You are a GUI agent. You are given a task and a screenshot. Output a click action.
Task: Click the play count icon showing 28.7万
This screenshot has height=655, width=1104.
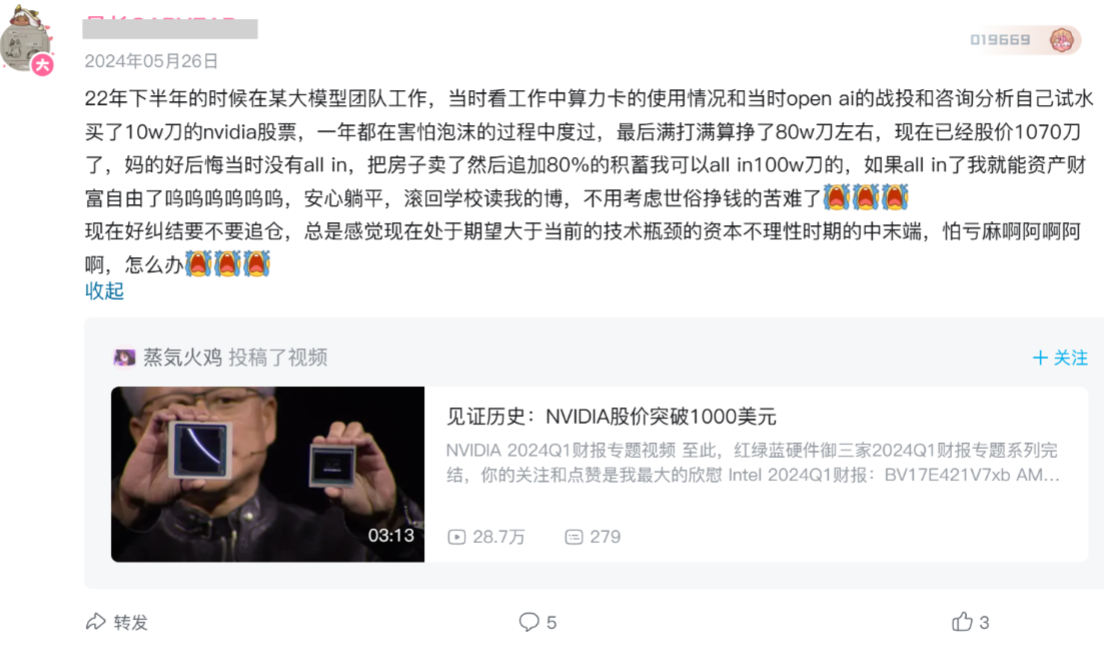pos(456,537)
